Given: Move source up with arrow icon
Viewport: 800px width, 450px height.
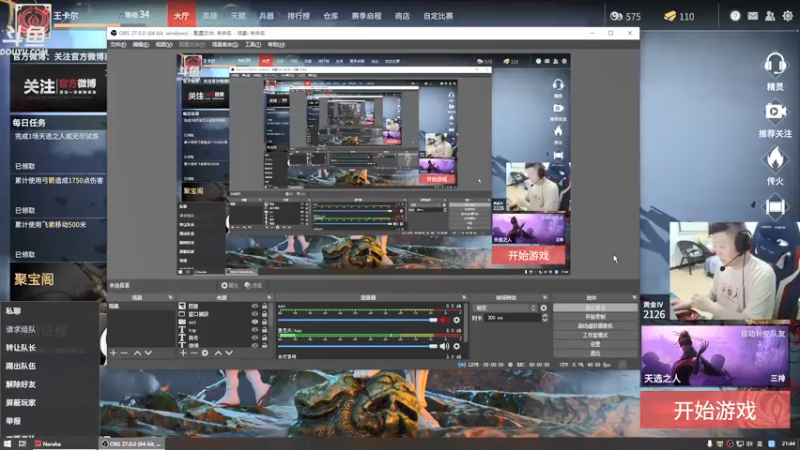Looking at the screenshot, I should 218,353.
